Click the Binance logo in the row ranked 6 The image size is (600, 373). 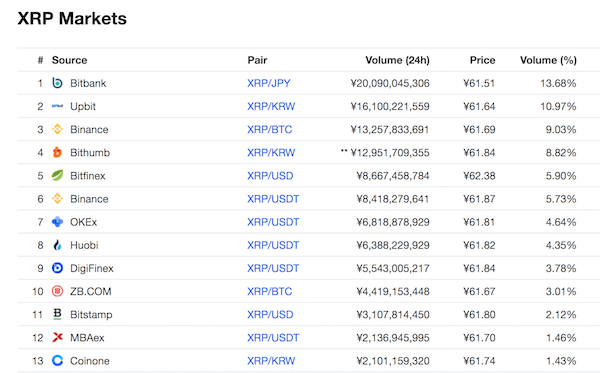57,199
